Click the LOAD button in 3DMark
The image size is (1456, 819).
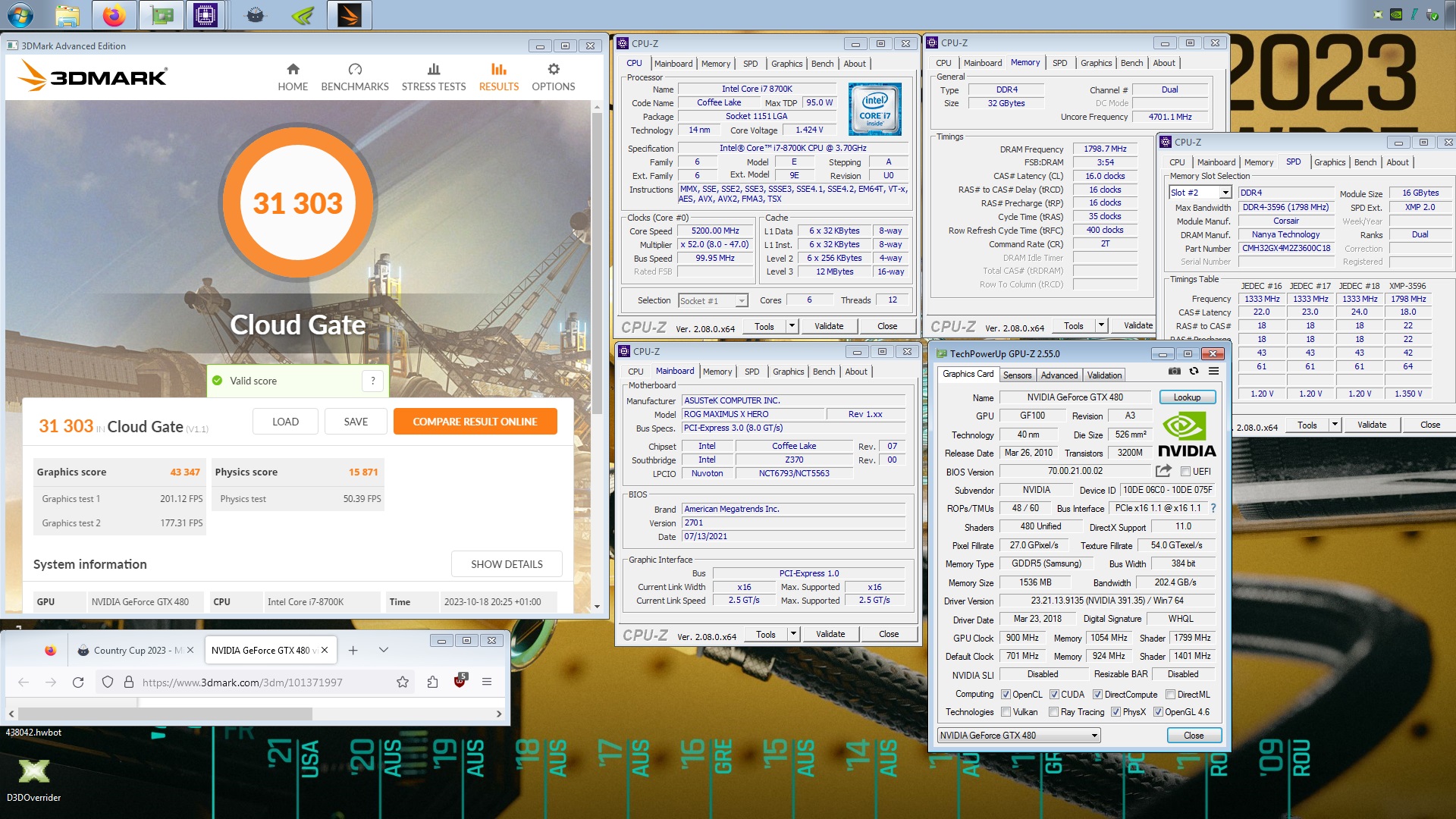click(285, 422)
